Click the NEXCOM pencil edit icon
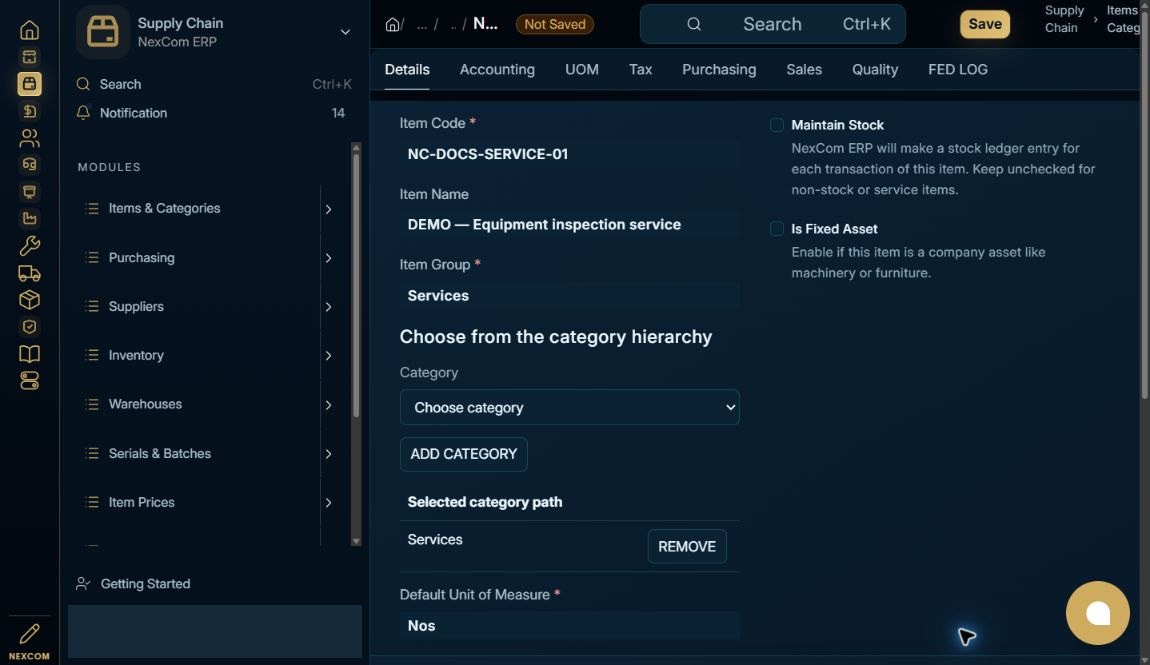1150x665 pixels. pos(29,633)
